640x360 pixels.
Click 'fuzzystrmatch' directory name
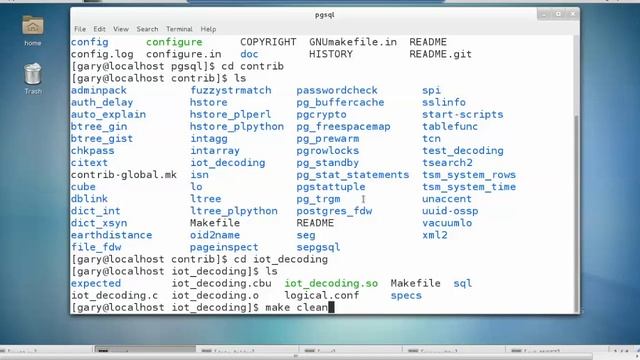point(231,90)
